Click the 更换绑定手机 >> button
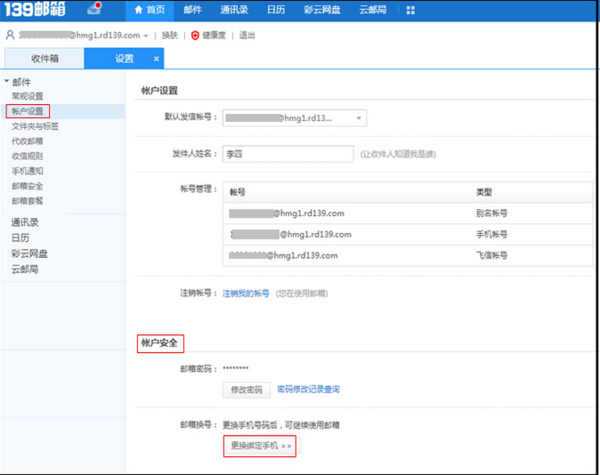This screenshot has width=600, height=475. coord(260,446)
